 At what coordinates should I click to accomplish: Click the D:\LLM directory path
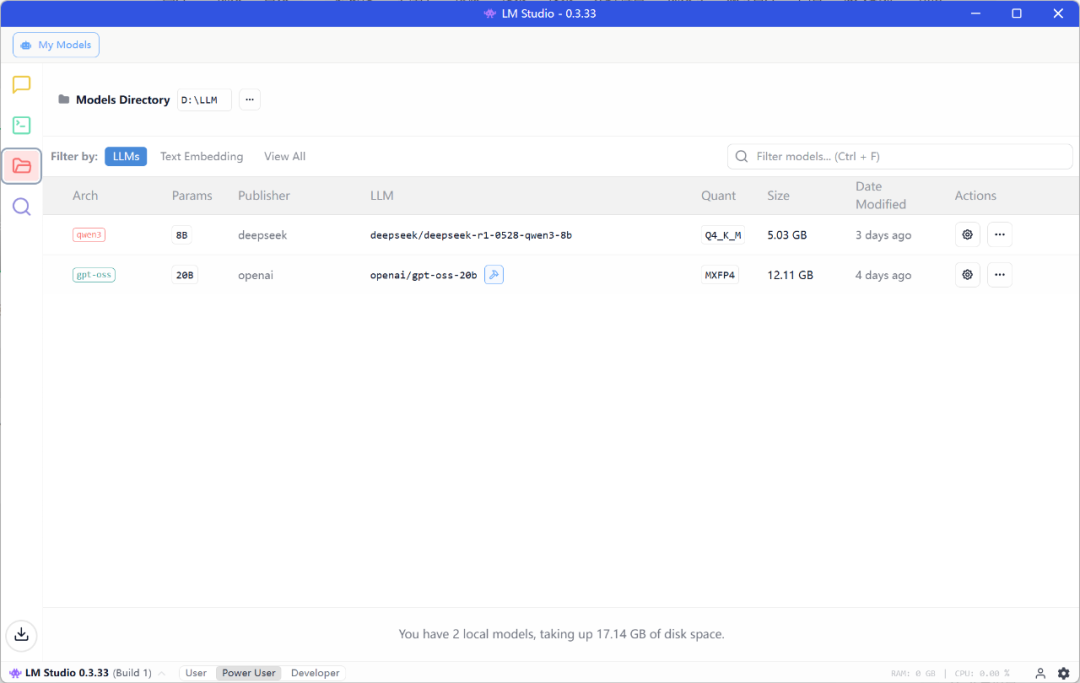click(x=204, y=100)
